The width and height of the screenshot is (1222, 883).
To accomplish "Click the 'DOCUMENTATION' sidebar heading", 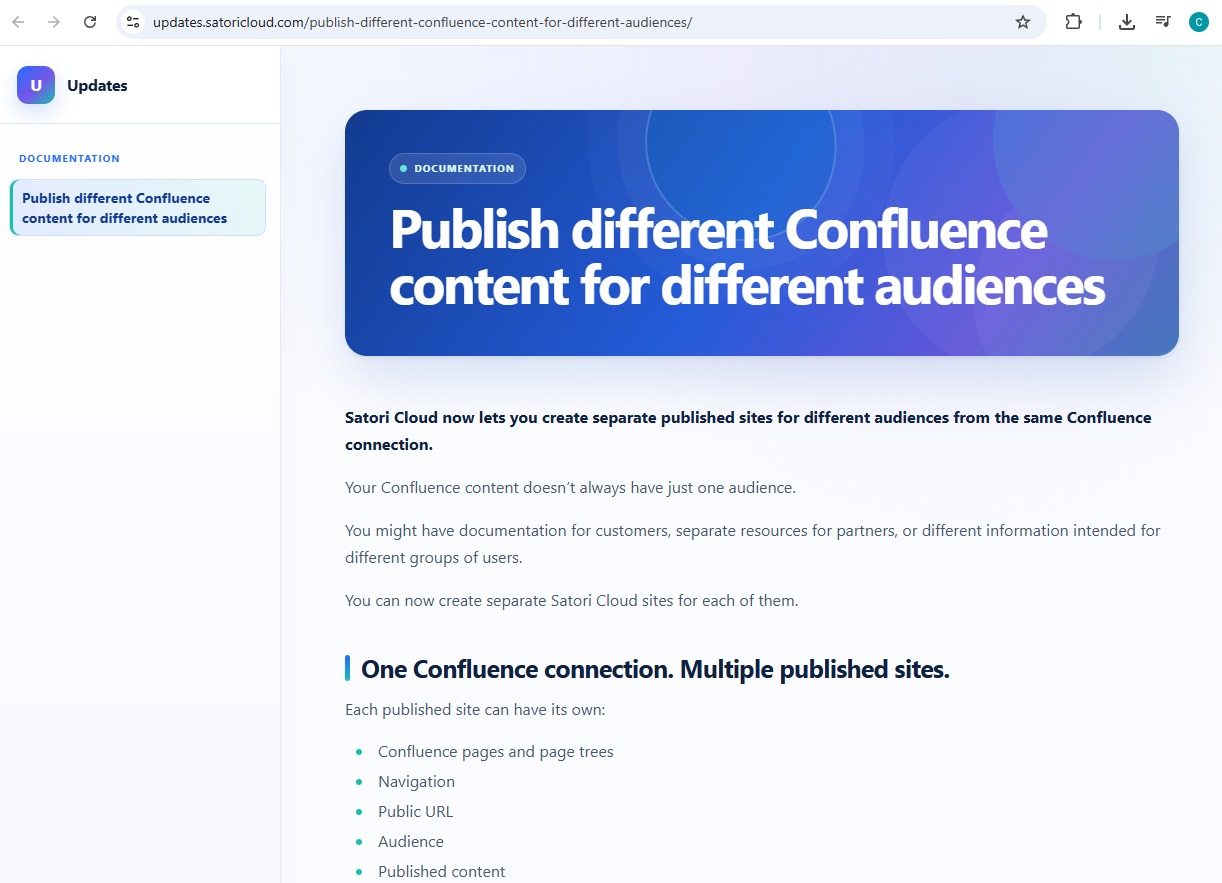I will pyautogui.click(x=69, y=159).
